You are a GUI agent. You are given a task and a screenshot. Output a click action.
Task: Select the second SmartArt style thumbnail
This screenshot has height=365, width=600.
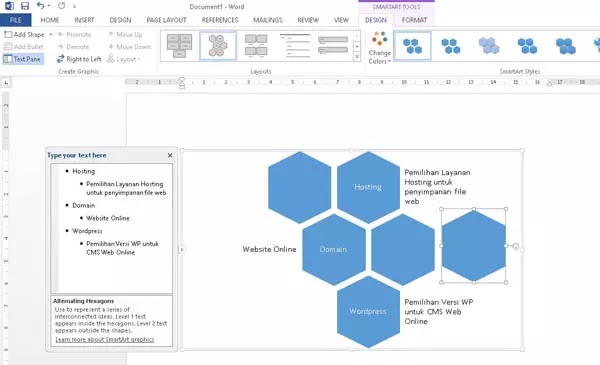(x=451, y=46)
